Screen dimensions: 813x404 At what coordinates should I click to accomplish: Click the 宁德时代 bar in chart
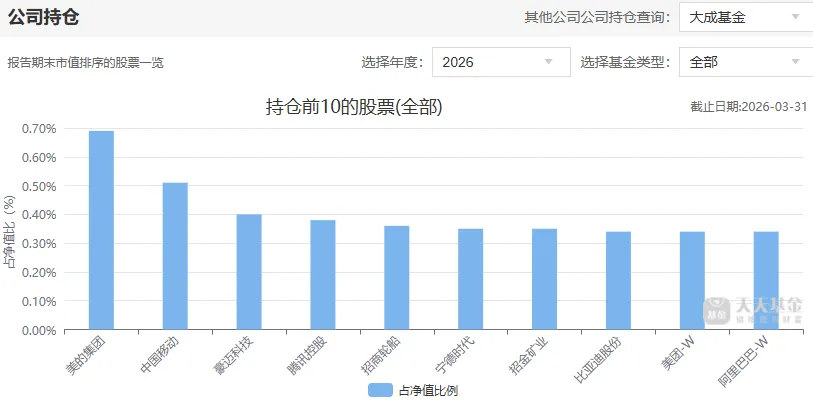tap(470, 279)
